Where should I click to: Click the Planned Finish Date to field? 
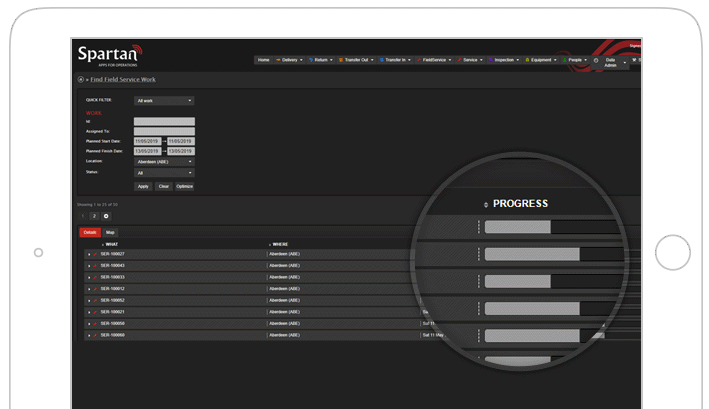tap(181, 151)
